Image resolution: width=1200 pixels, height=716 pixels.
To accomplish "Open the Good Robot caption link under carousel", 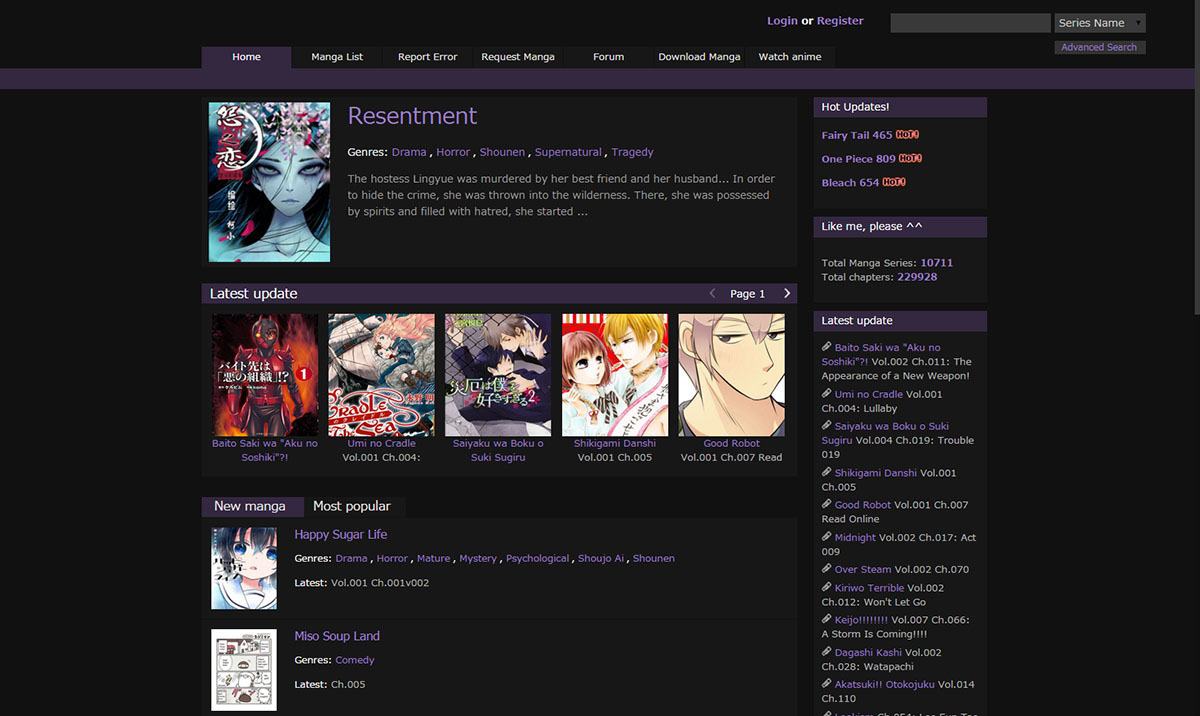I will click(x=732, y=444).
